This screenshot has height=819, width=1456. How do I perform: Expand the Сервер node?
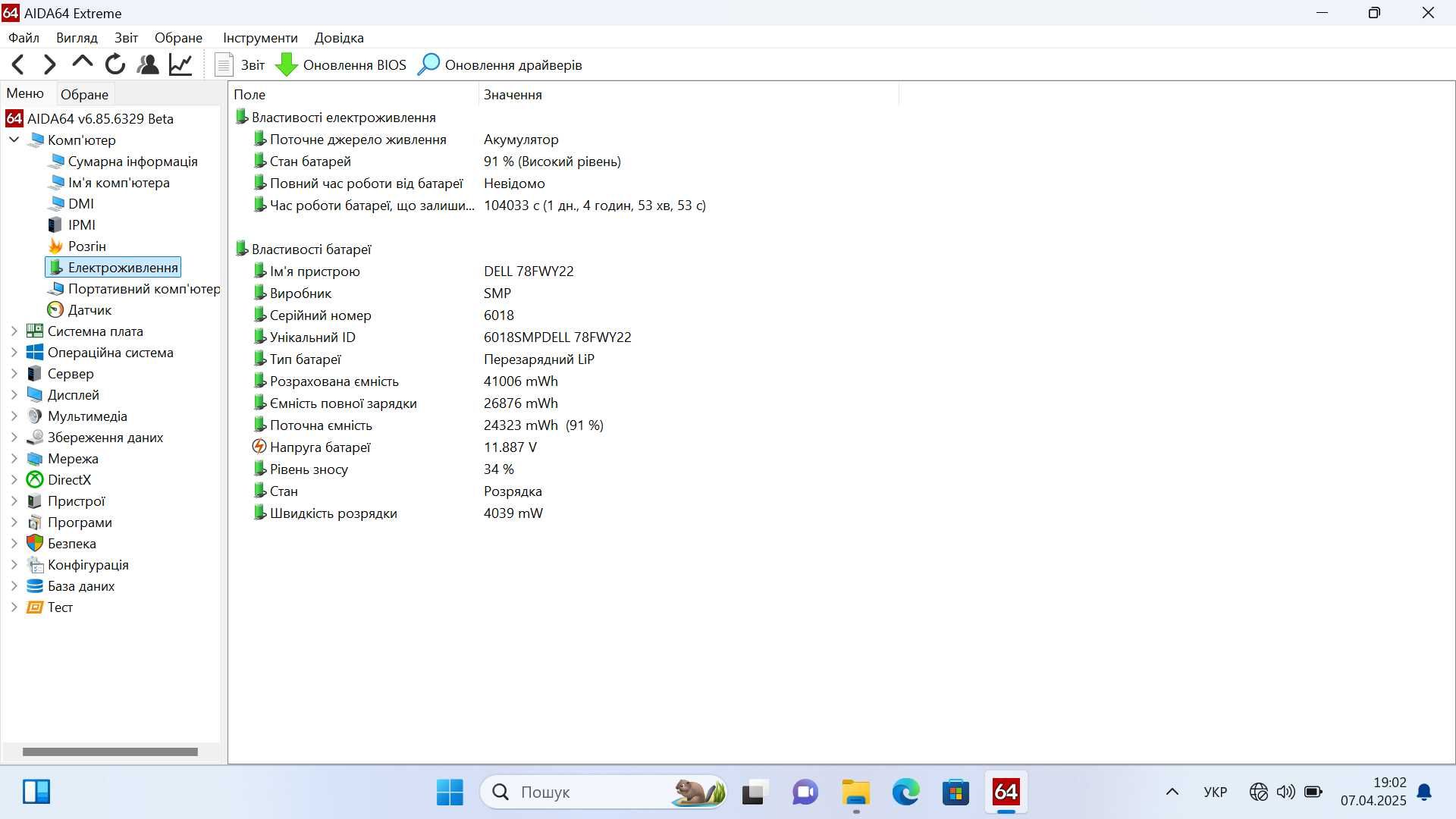coord(14,374)
